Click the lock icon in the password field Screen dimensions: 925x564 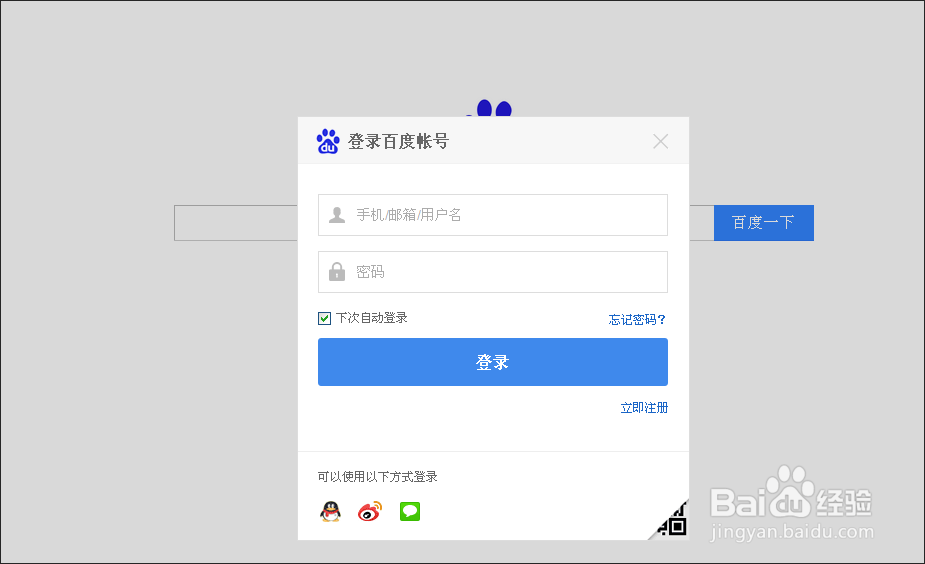337,271
